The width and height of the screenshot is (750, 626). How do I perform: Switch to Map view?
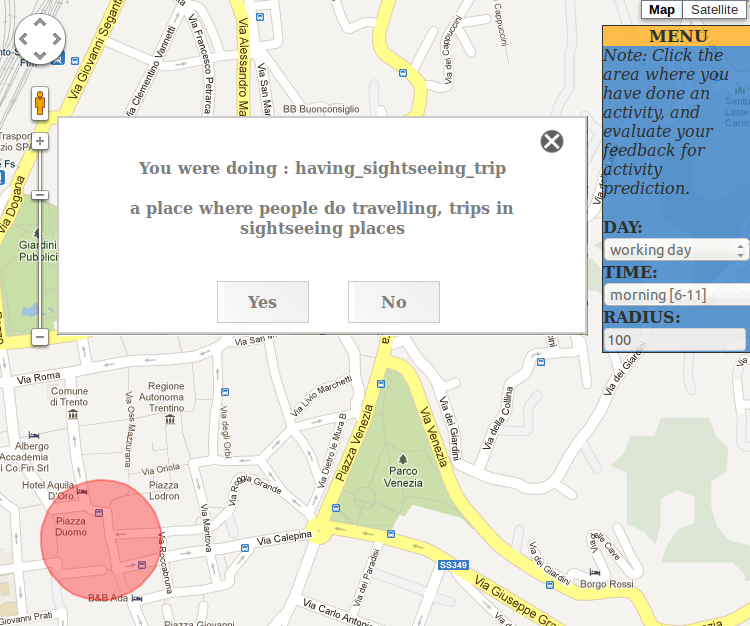coord(662,10)
